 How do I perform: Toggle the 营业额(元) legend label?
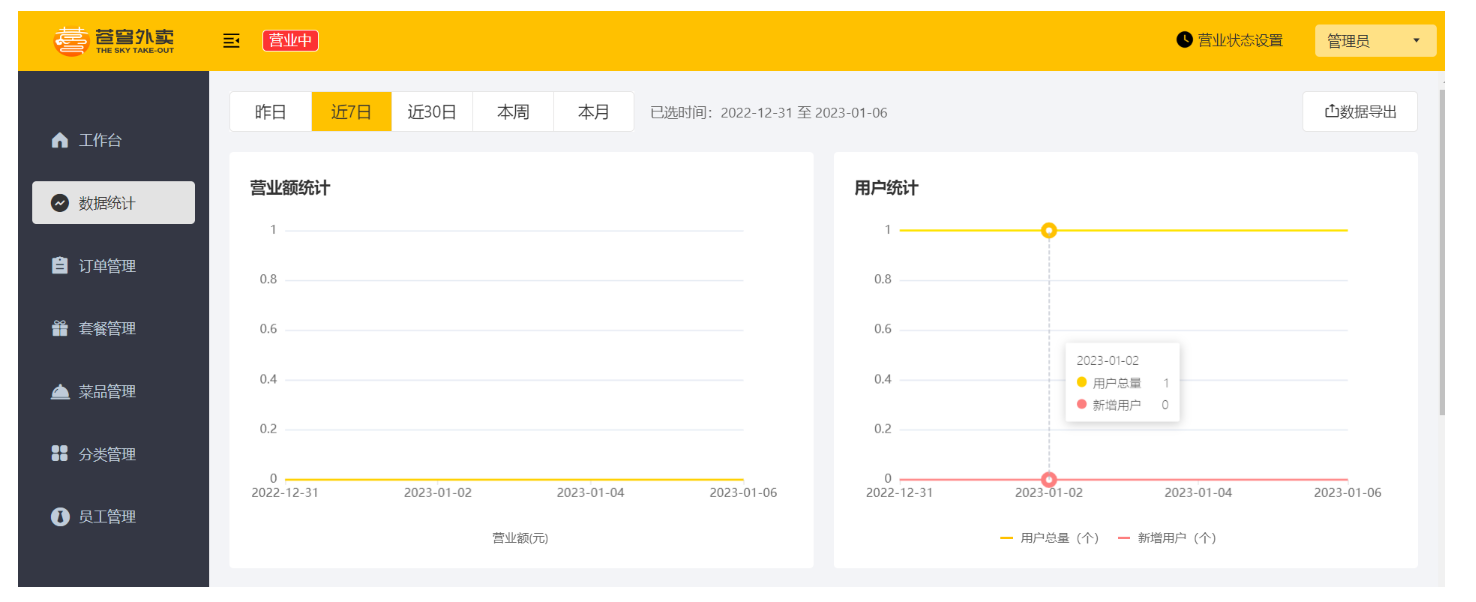(520, 538)
